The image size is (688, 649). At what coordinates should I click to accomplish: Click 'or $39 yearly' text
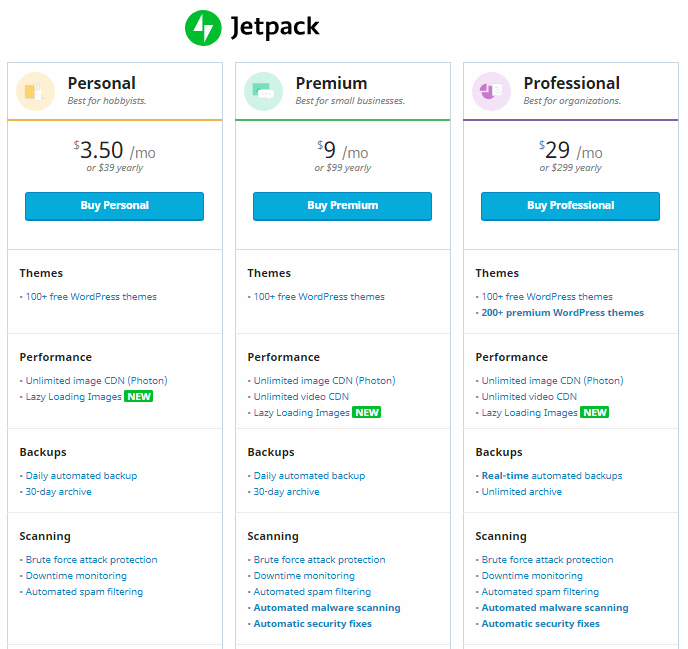coord(115,168)
